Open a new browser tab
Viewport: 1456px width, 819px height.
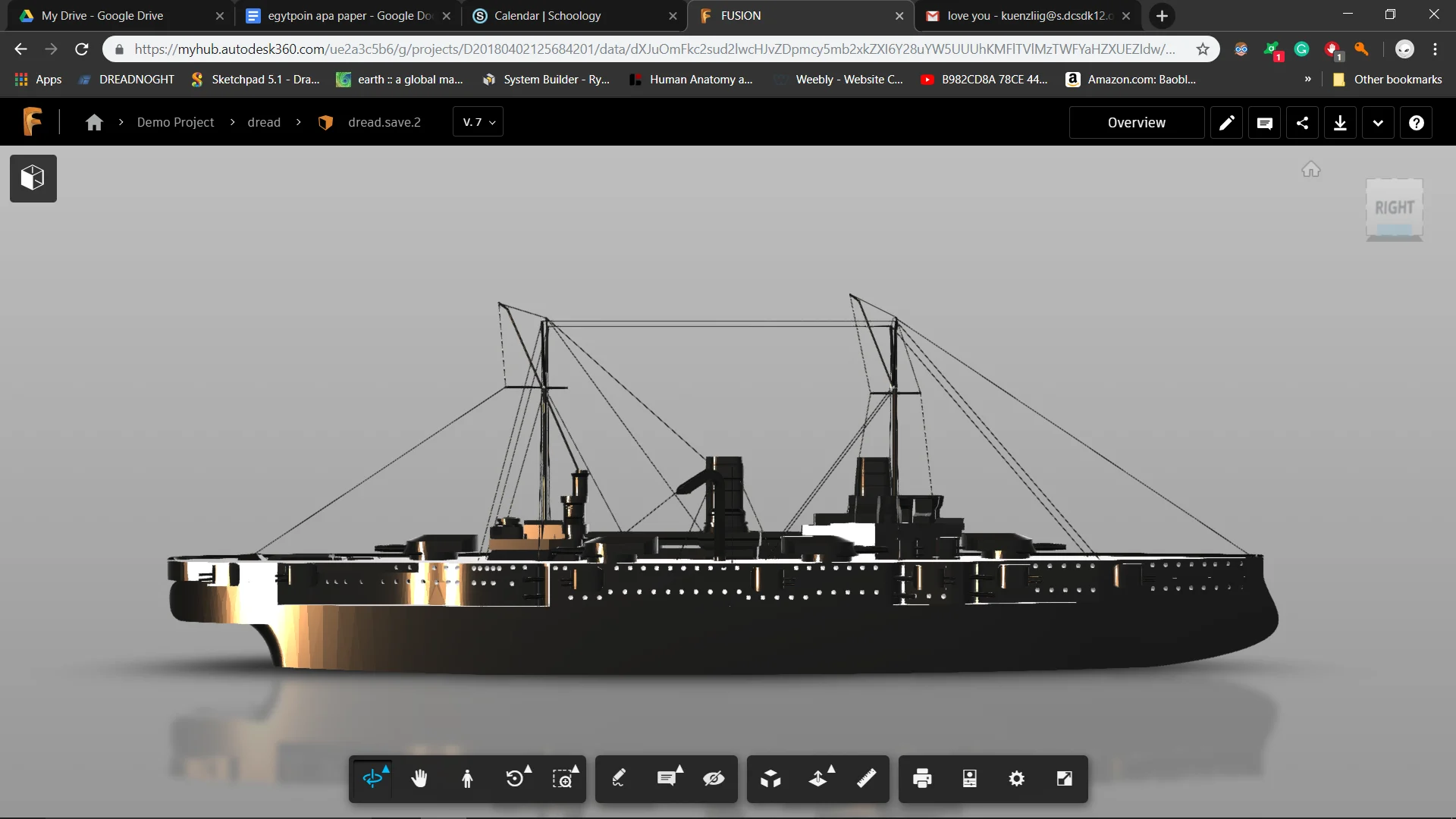pyautogui.click(x=1161, y=16)
